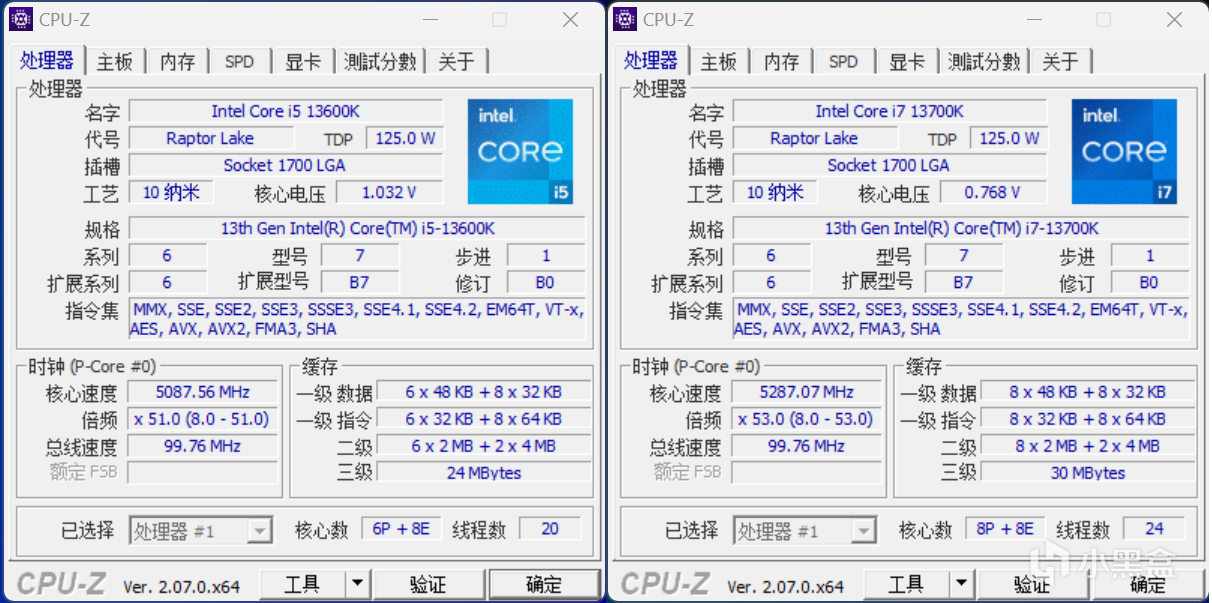Click Socket 1700 LGA in right window
This screenshot has width=1212, height=603.
point(890,165)
